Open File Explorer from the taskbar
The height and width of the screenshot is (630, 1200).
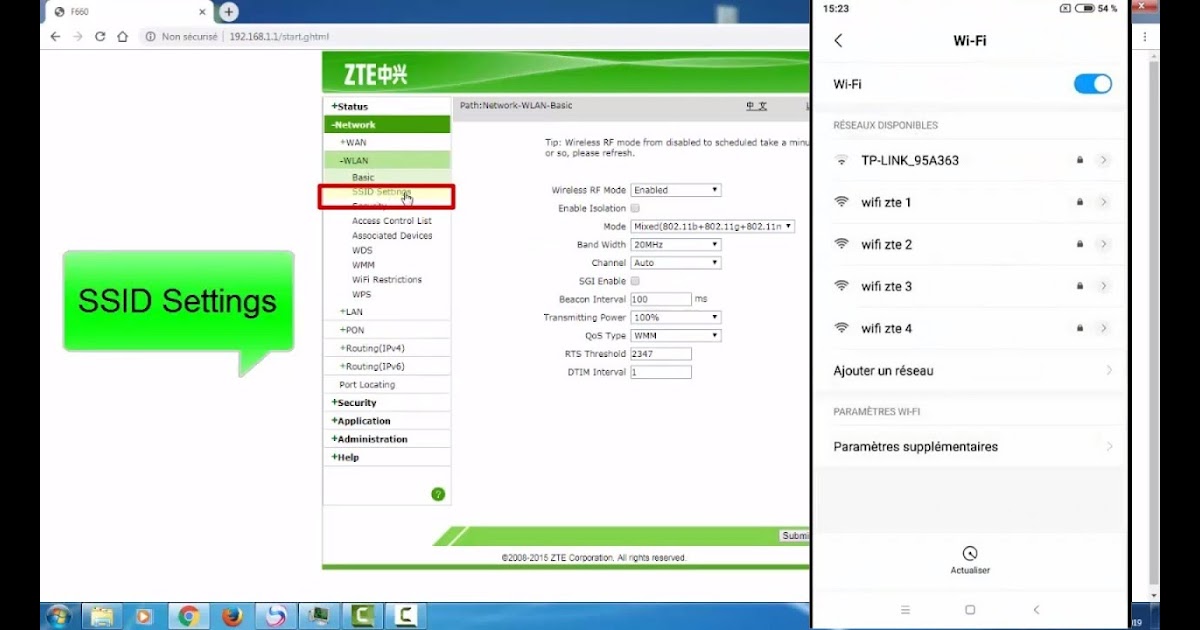coord(101,616)
